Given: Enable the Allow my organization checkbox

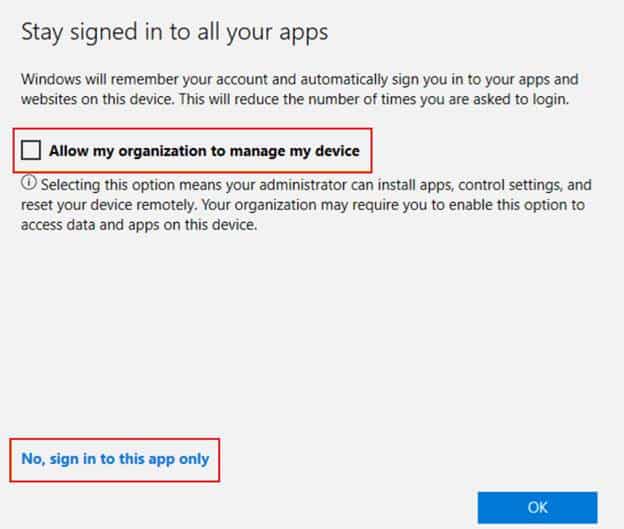Looking at the screenshot, I should [x=32, y=151].
